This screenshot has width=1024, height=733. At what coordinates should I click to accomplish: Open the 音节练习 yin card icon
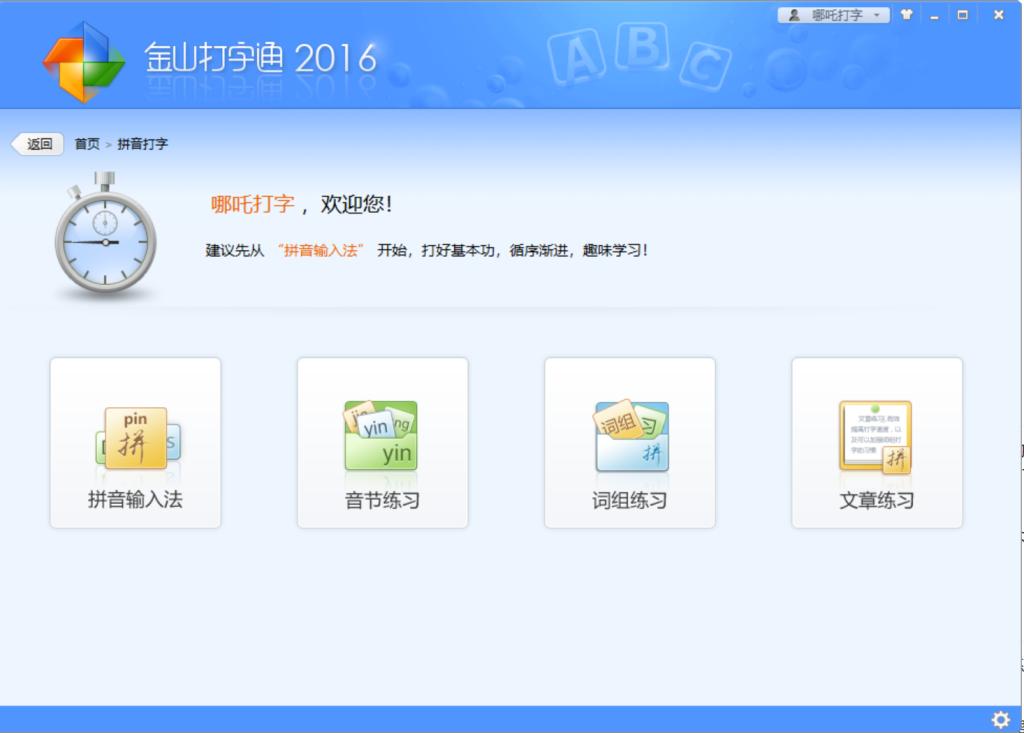pos(380,436)
